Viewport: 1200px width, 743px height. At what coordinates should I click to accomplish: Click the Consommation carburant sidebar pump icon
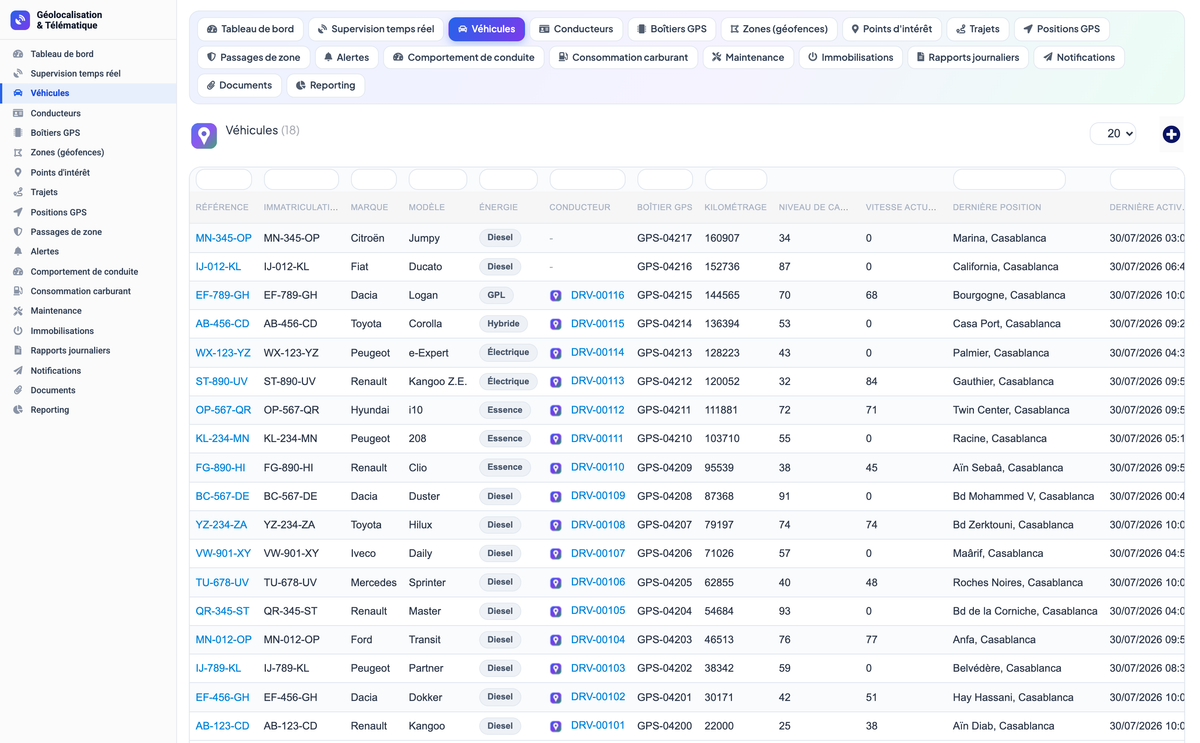point(18,291)
